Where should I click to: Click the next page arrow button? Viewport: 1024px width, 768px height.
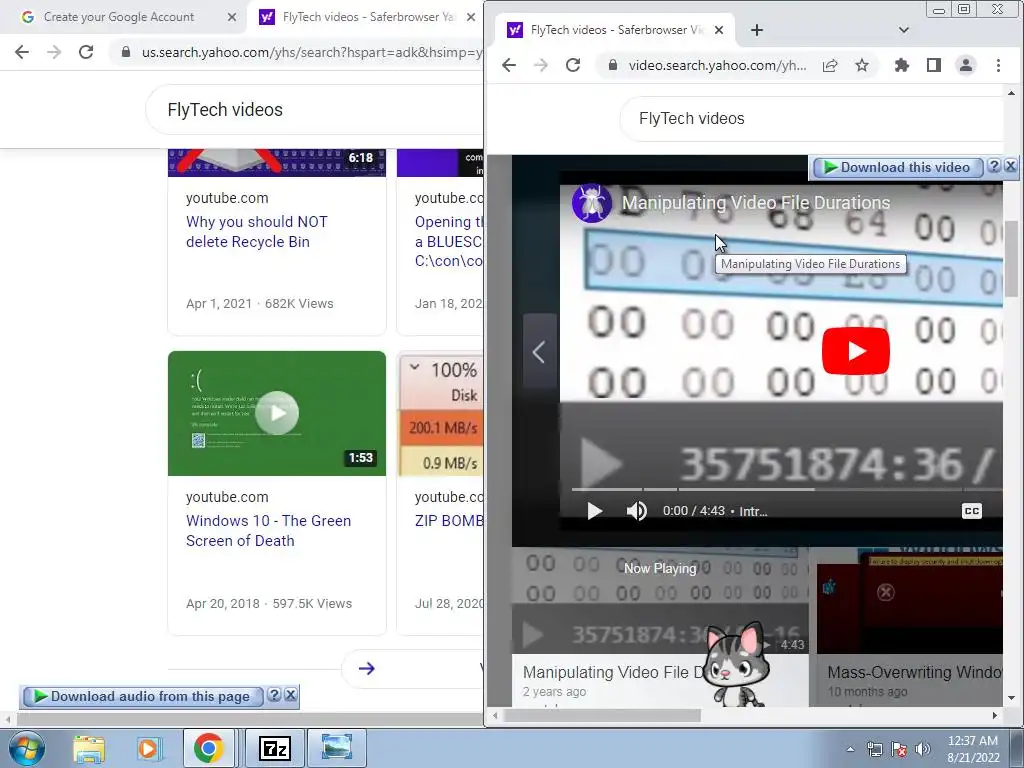pyautogui.click(x=366, y=668)
